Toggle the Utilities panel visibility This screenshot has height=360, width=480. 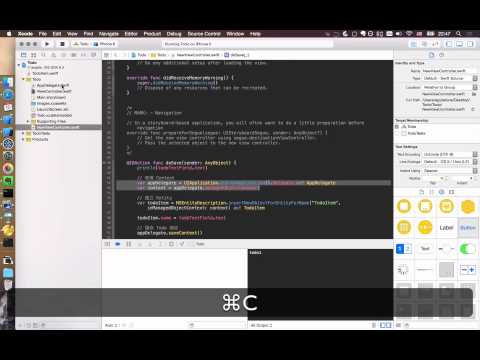(470, 44)
